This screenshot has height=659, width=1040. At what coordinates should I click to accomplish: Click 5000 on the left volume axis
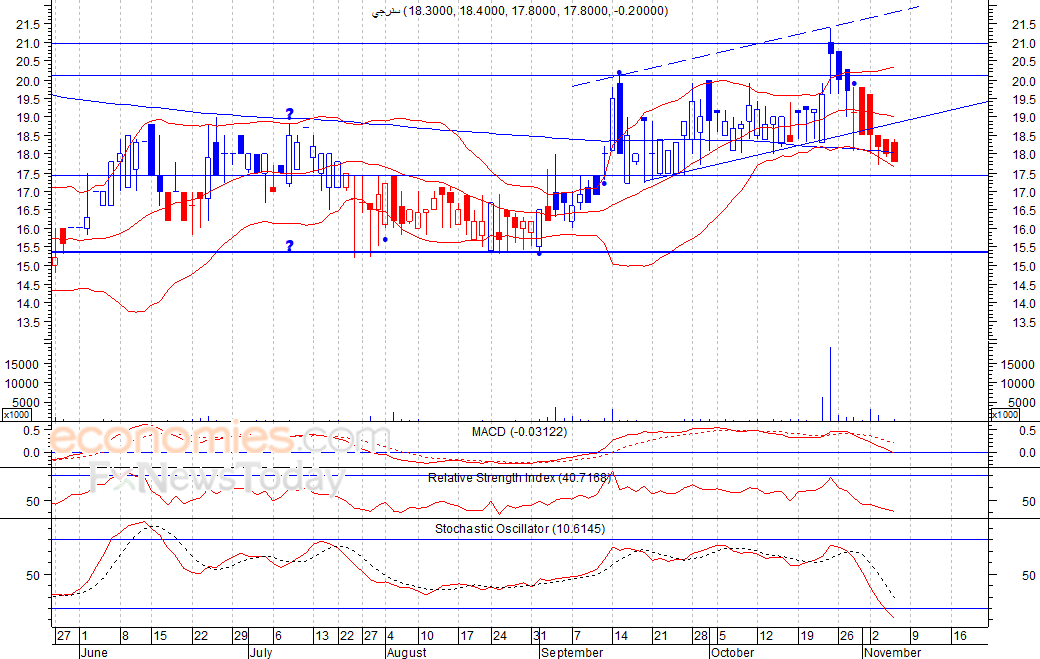[25, 402]
